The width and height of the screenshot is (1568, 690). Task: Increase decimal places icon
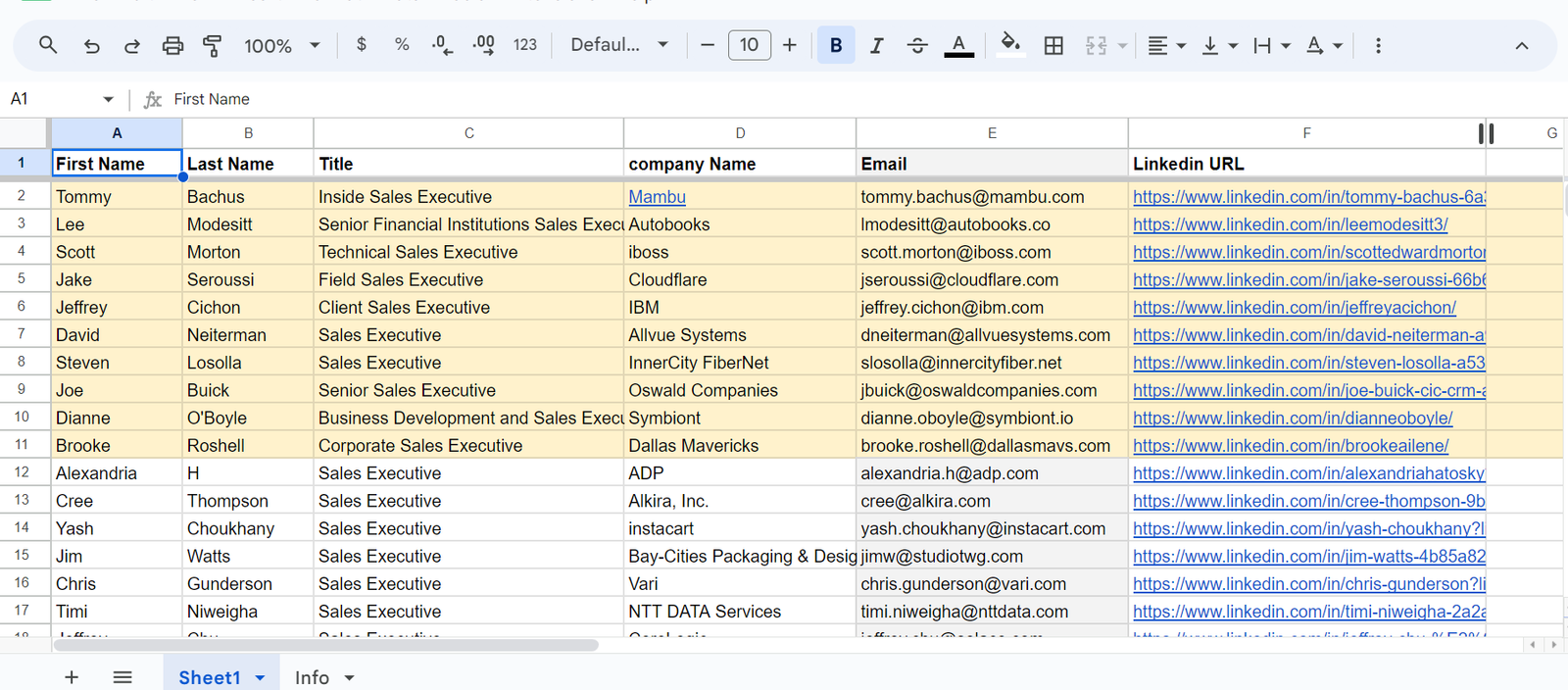click(483, 45)
